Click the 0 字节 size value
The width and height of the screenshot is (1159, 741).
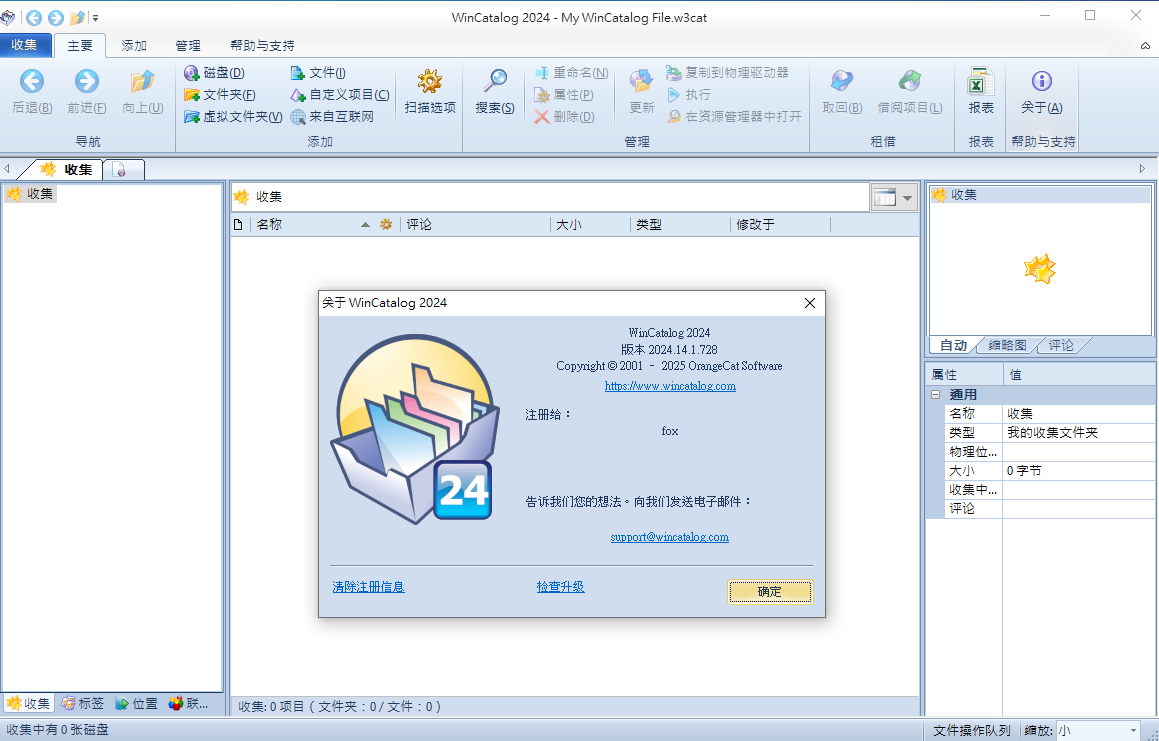1079,470
